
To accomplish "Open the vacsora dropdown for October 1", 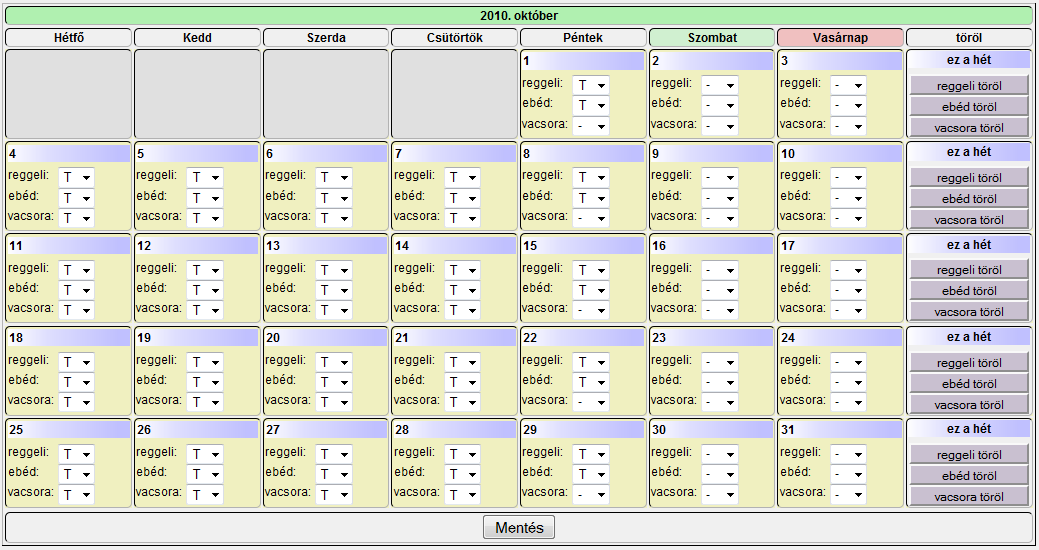I will (591, 125).
